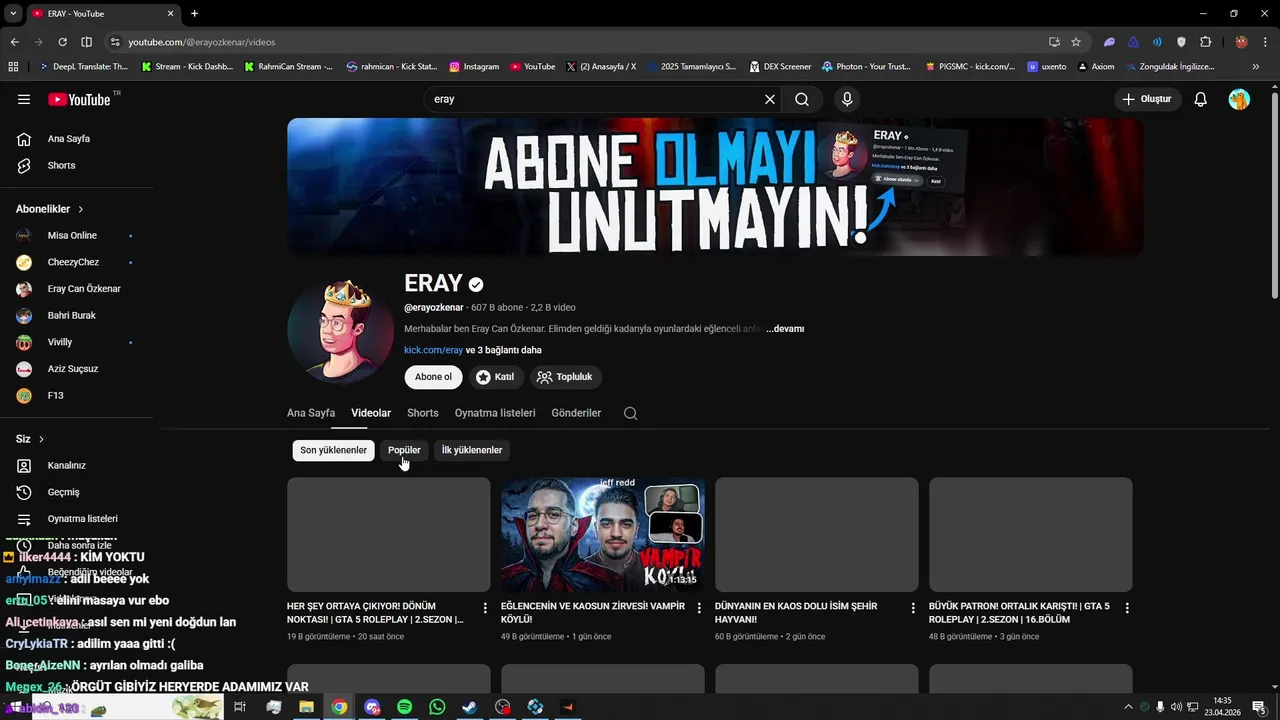The width and height of the screenshot is (1280, 720).
Task: Open the Aziz Suçsuz subscription
Action: point(78,369)
